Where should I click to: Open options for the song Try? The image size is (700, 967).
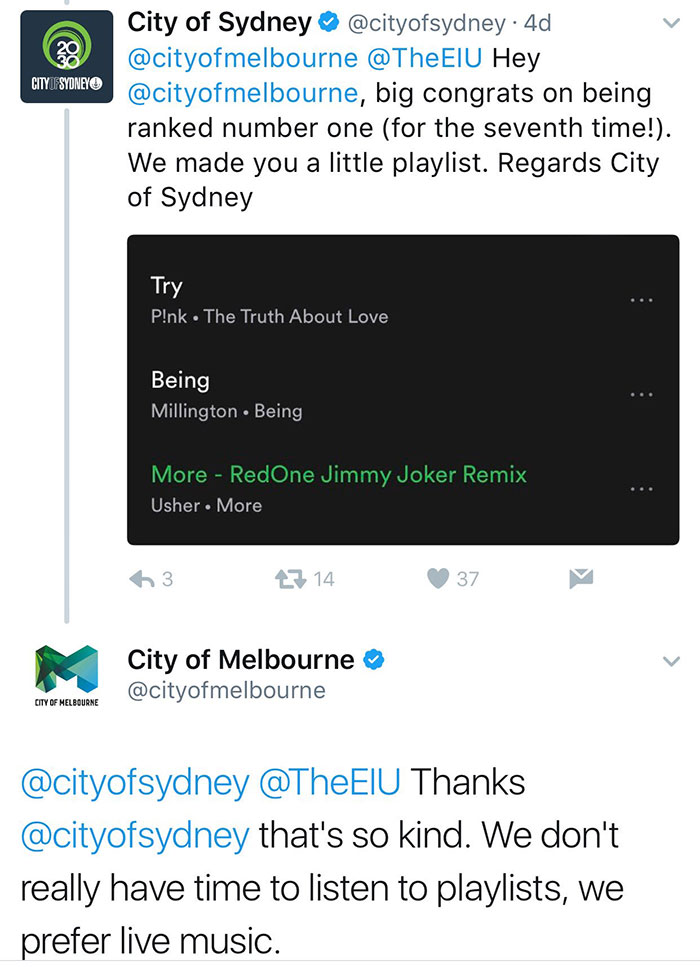pos(641,299)
